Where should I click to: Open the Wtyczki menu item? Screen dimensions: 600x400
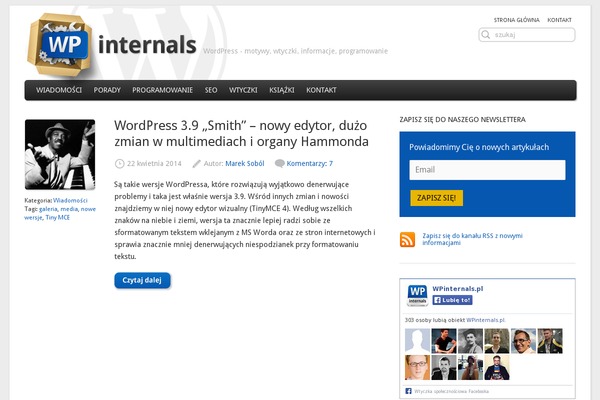243,90
